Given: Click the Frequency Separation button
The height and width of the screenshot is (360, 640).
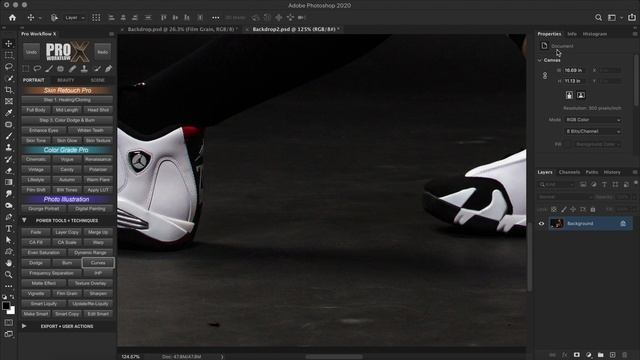Looking at the screenshot, I should [51, 273].
